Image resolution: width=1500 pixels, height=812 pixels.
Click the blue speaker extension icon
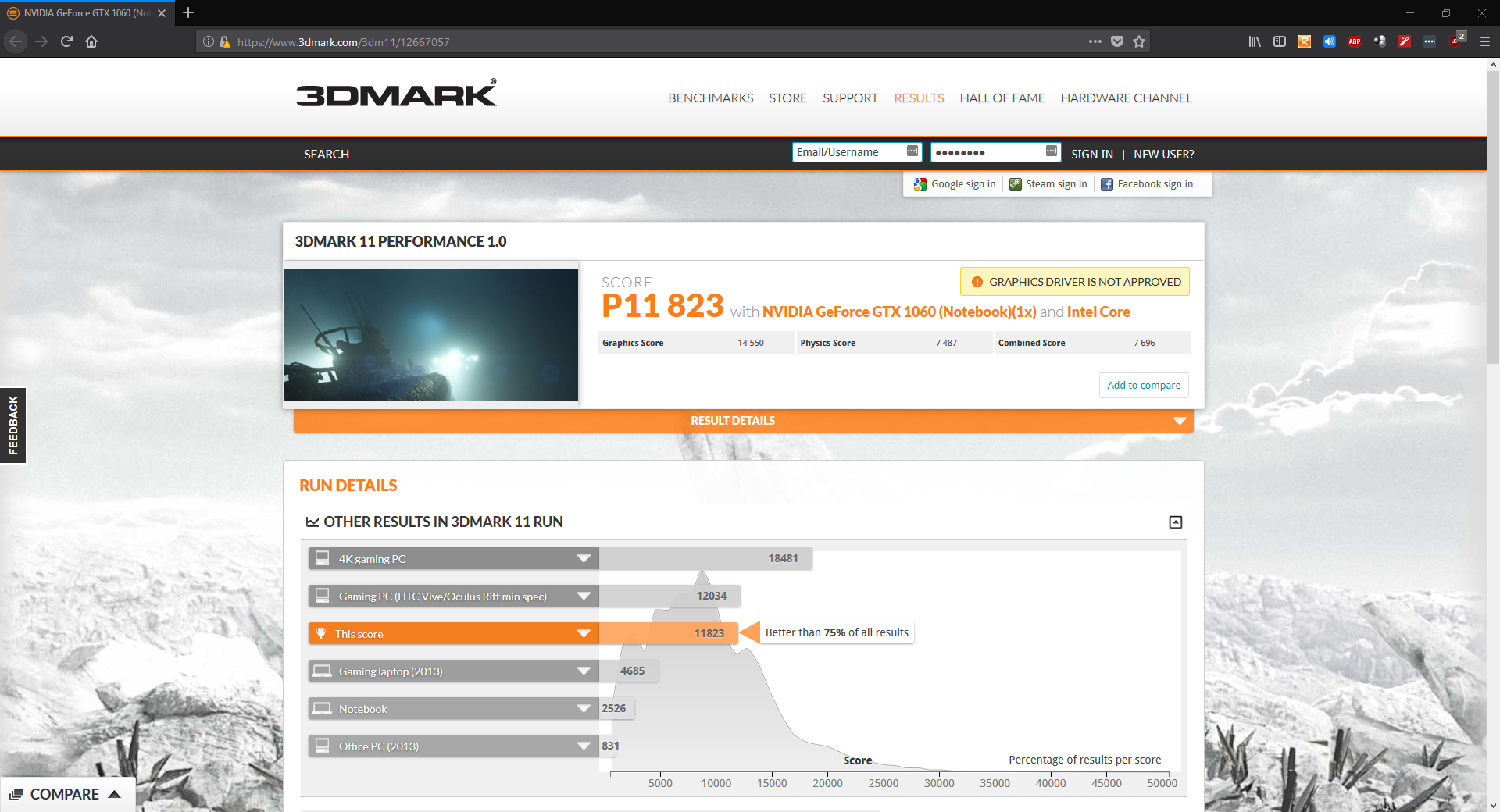(1330, 41)
